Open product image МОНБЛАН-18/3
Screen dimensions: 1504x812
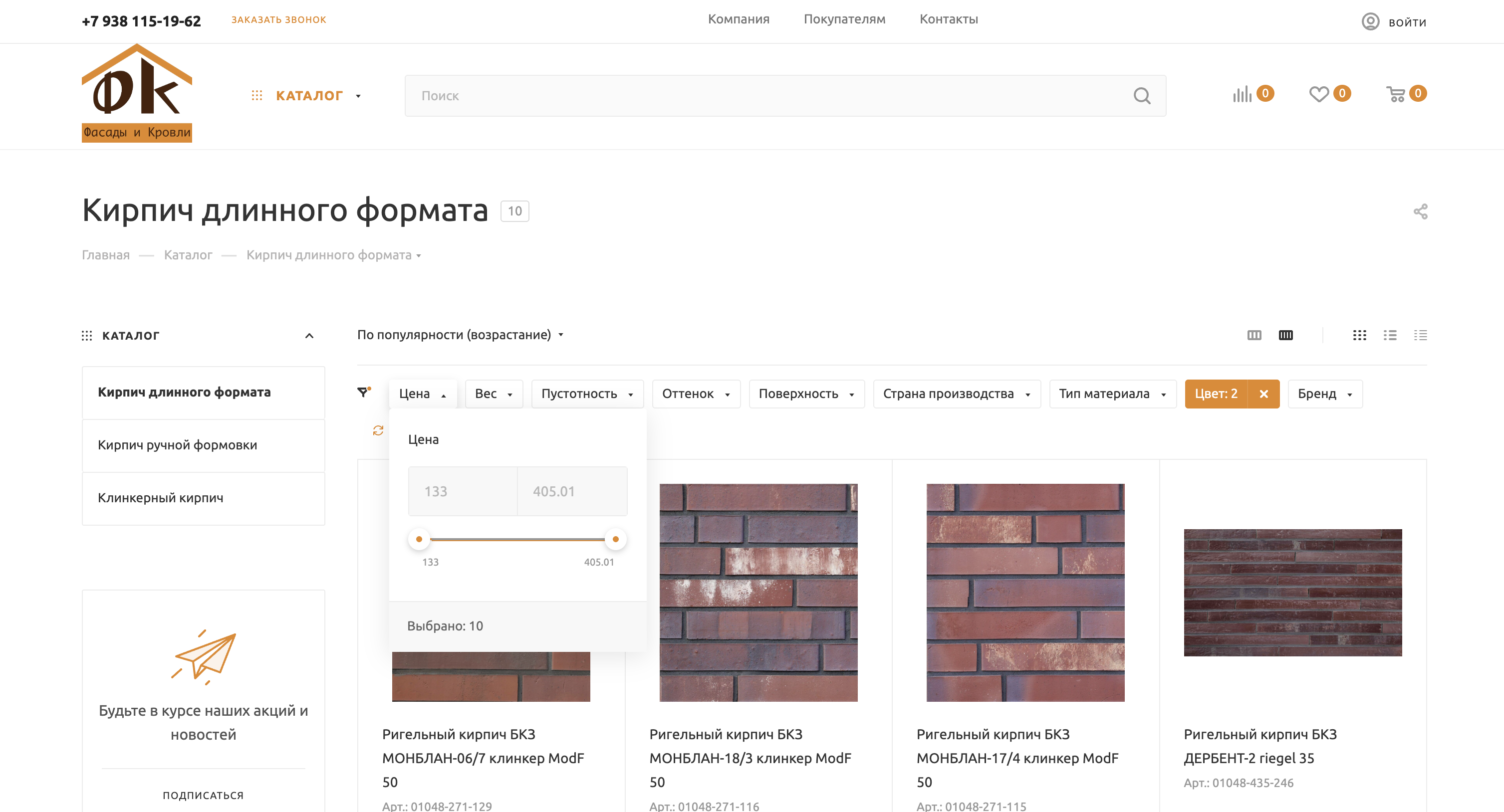pos(758,593)
